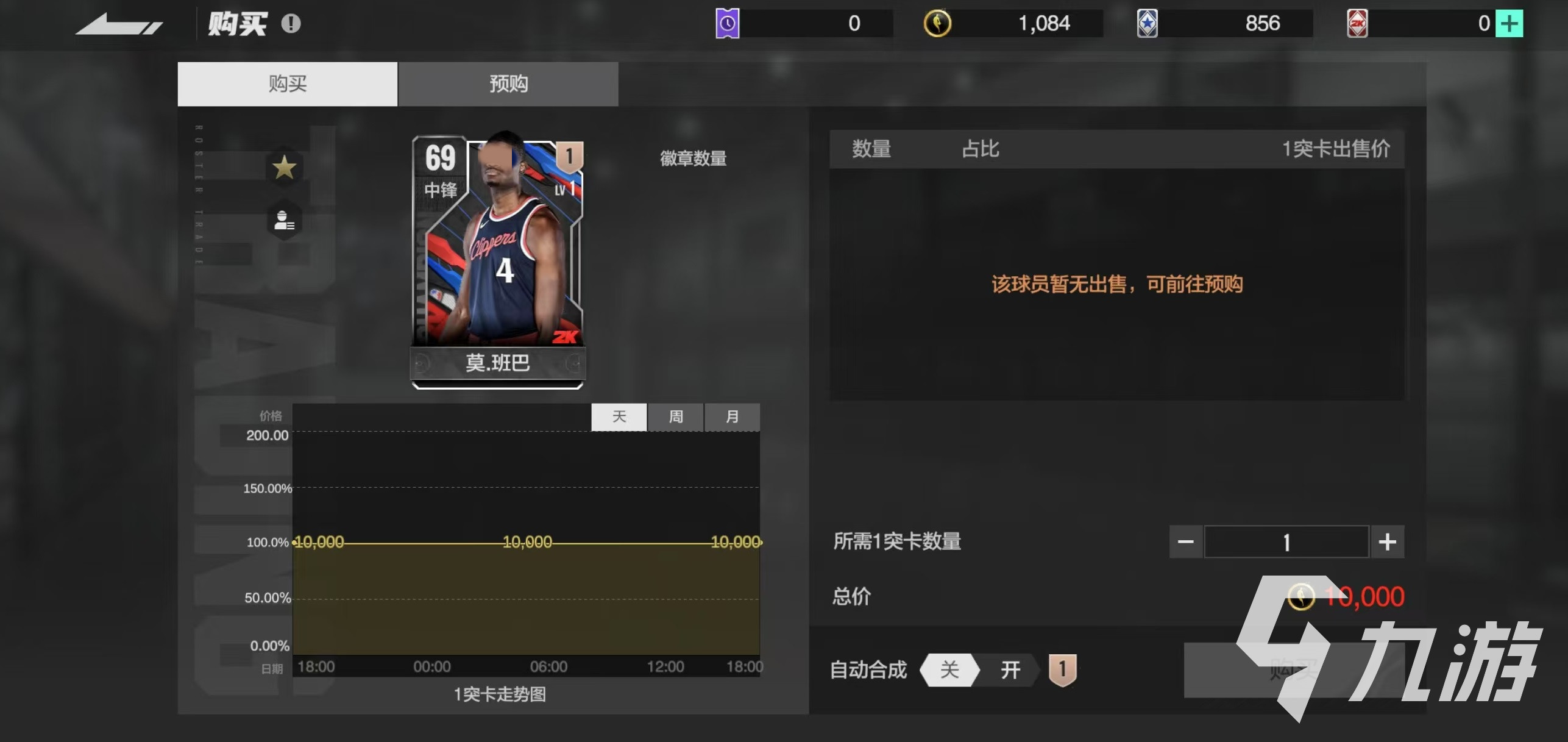Tap the 所需1突卡数量 label

[897, 541]
